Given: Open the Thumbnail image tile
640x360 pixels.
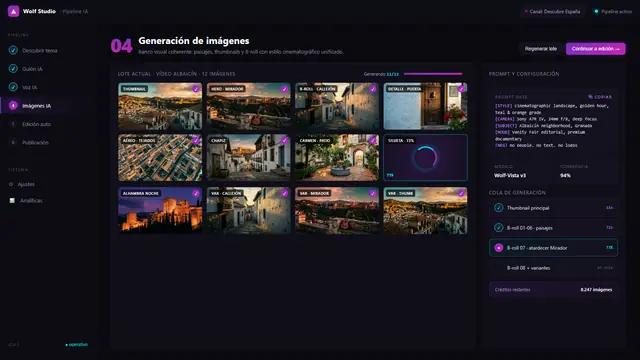Looking at the screenshot, I should coord(160,106).
